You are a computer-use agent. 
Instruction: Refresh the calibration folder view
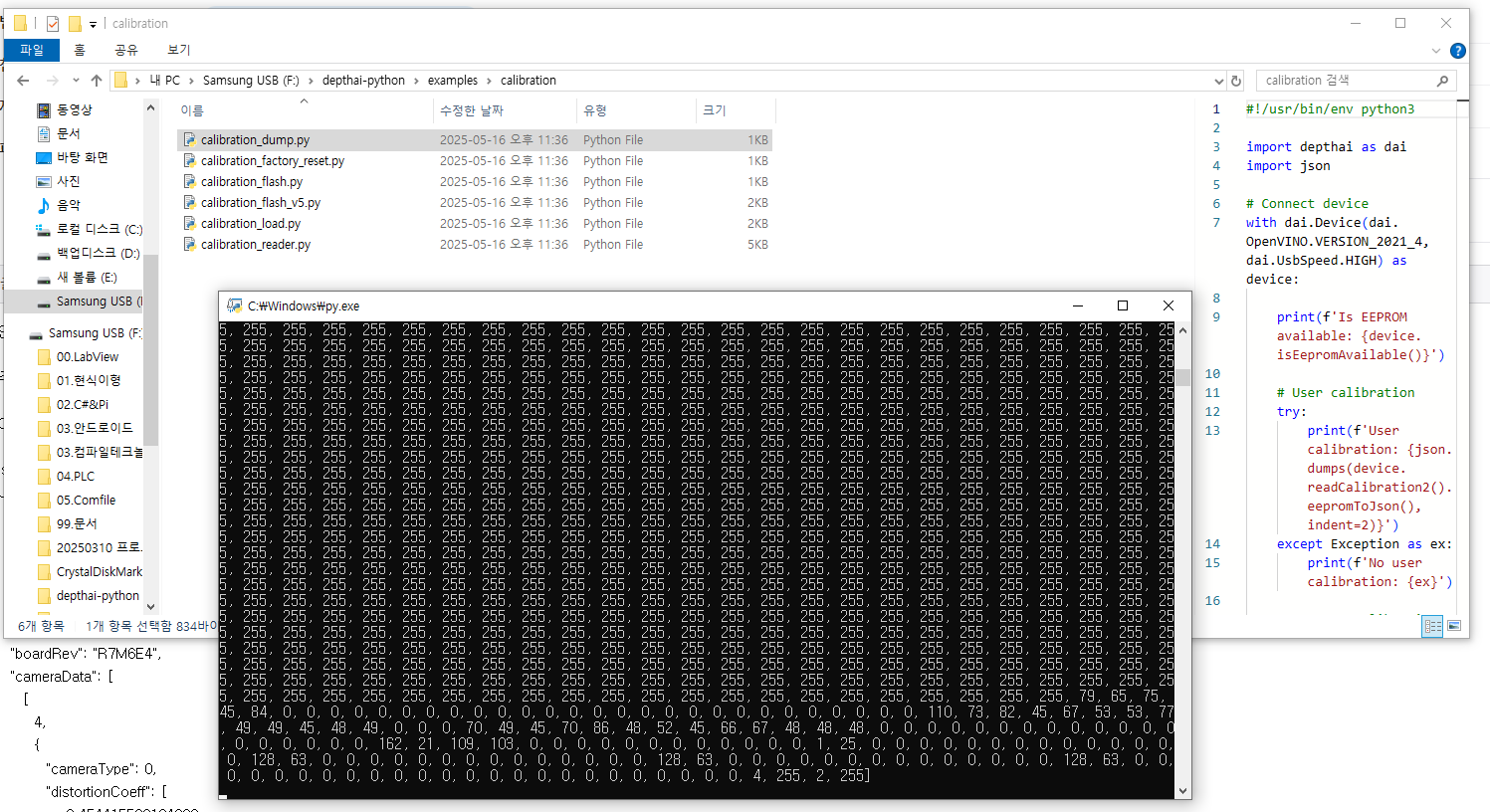pyautogui.click(x=1236, y=81)
